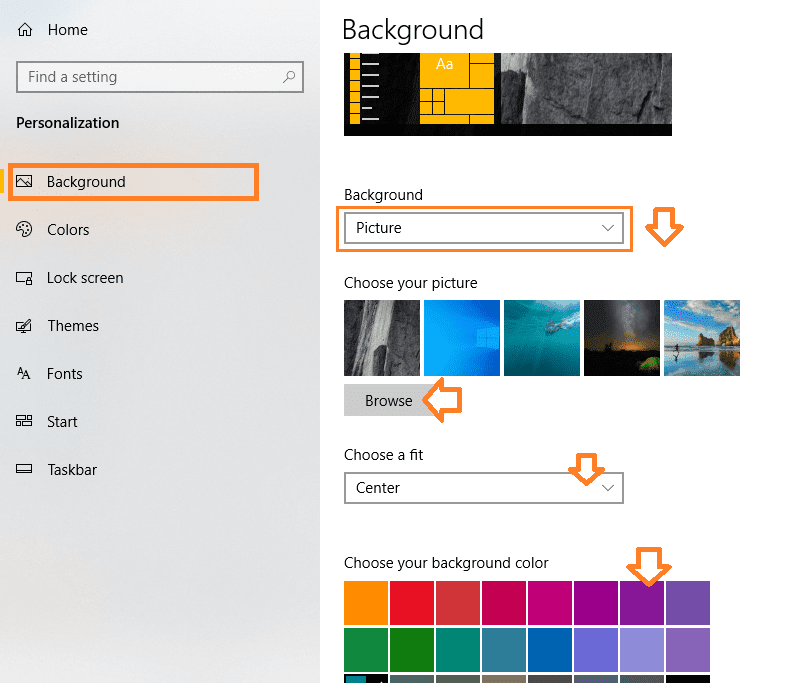The width and height of the screenshot is (800, 683).
Task: Click the Browse button
Action: [x=389, y=400]
